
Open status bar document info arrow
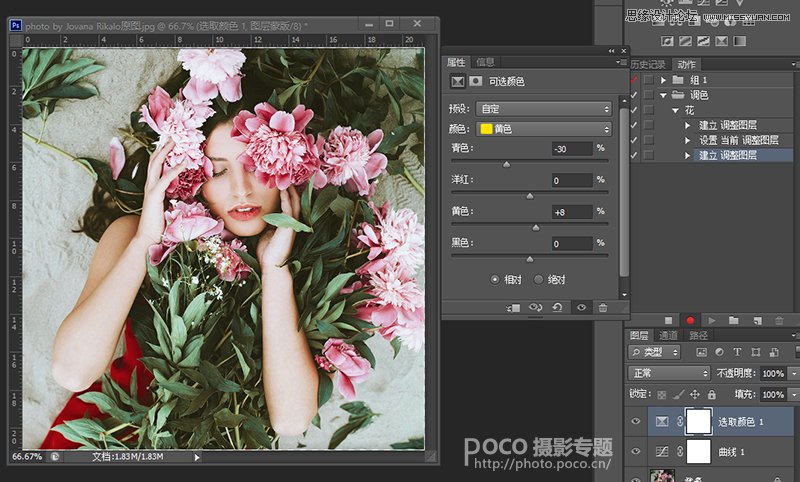coord(197,458)
